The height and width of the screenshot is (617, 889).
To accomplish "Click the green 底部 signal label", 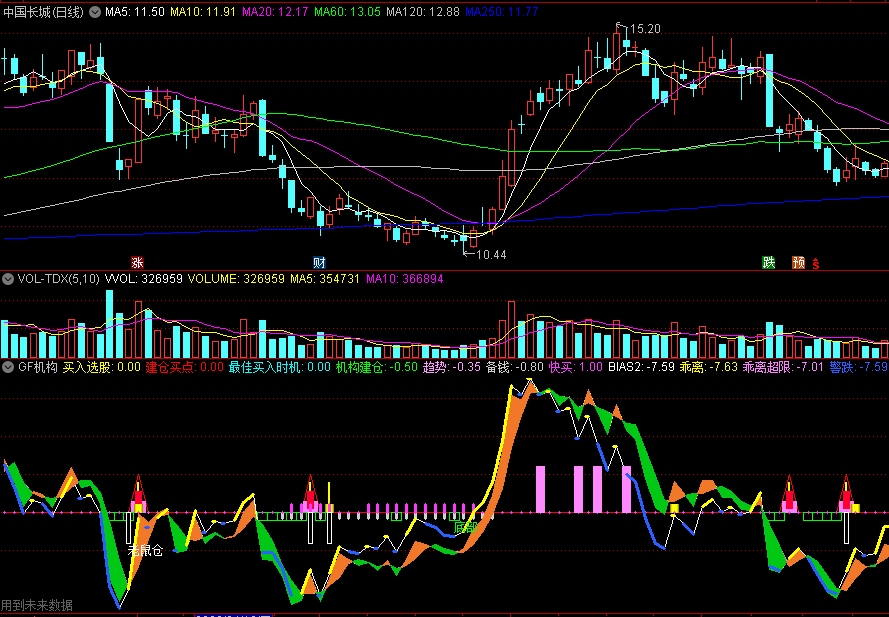I will (465, 528).
